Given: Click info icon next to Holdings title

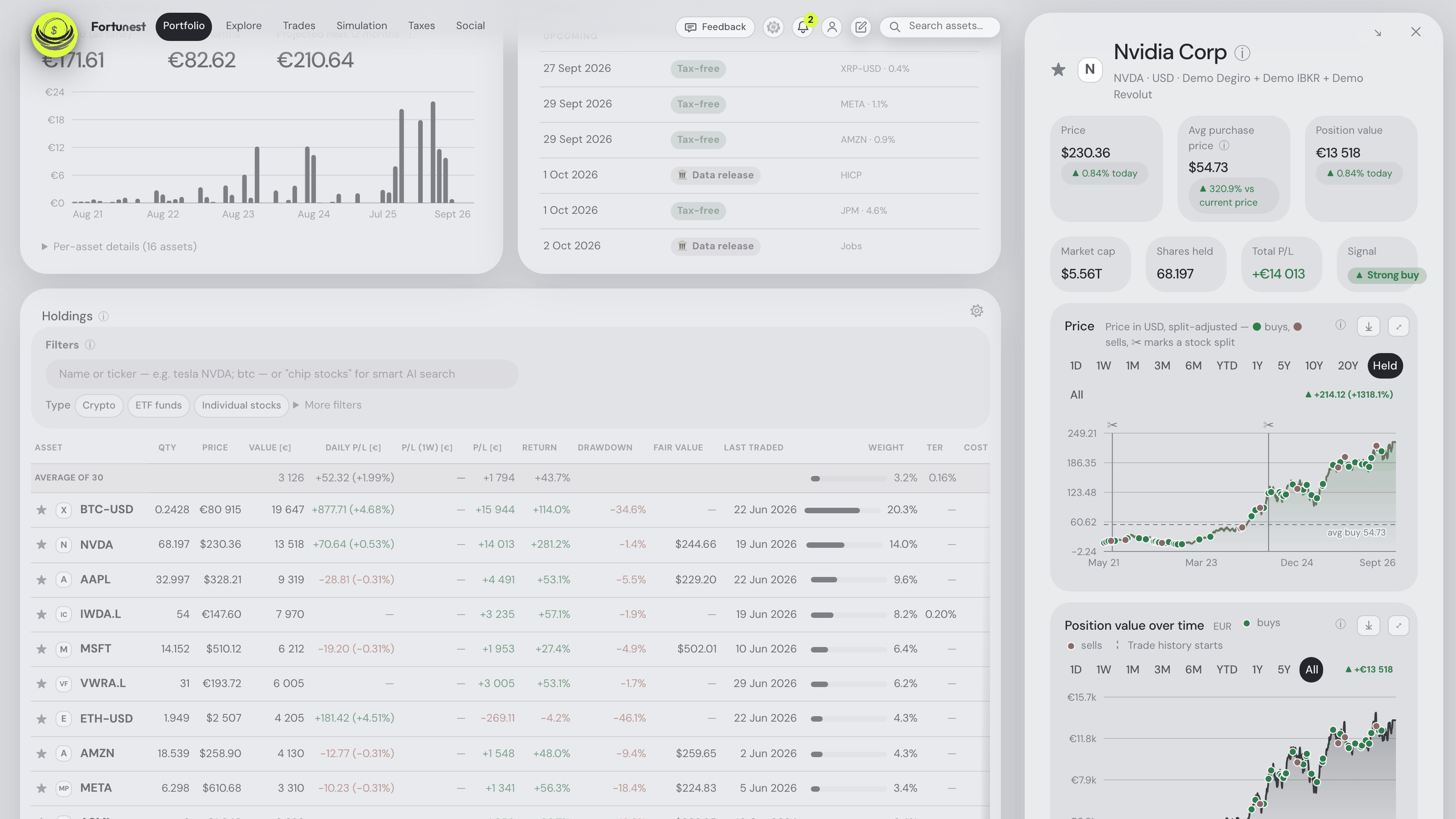Looking at the screenshot, I should [103, 316].
